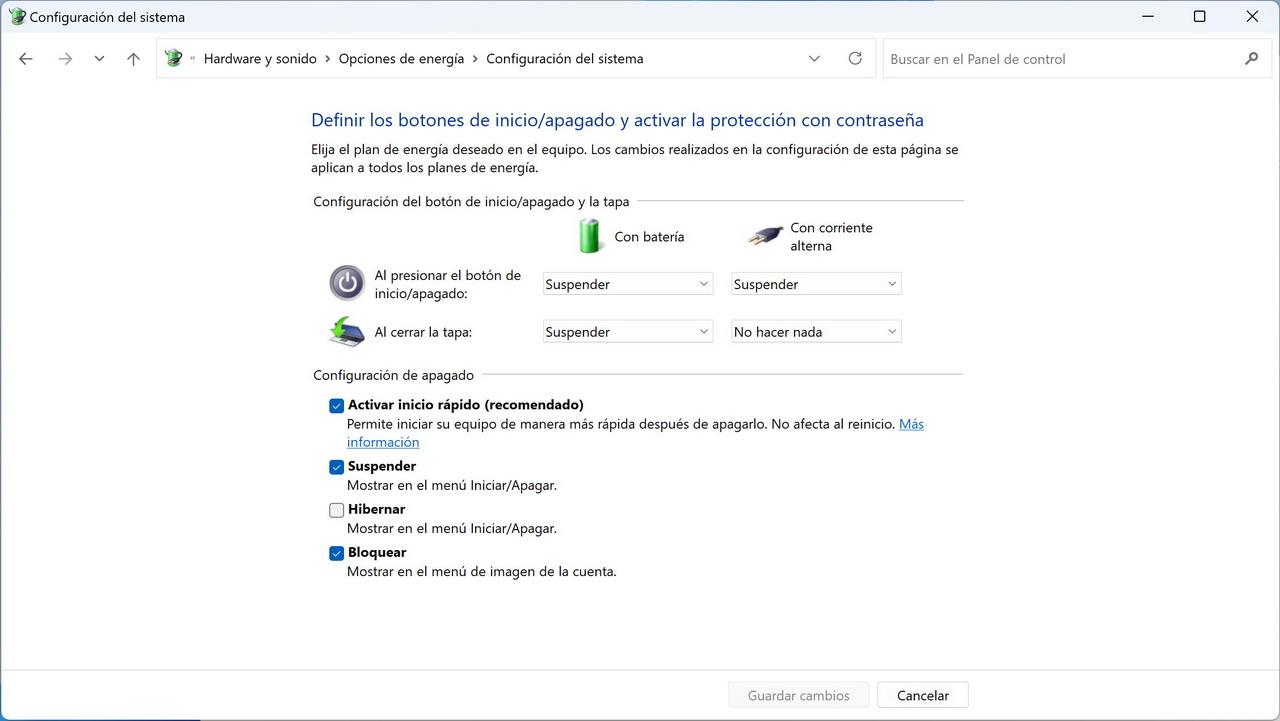Click the back navigation arrow

point(26,59)
